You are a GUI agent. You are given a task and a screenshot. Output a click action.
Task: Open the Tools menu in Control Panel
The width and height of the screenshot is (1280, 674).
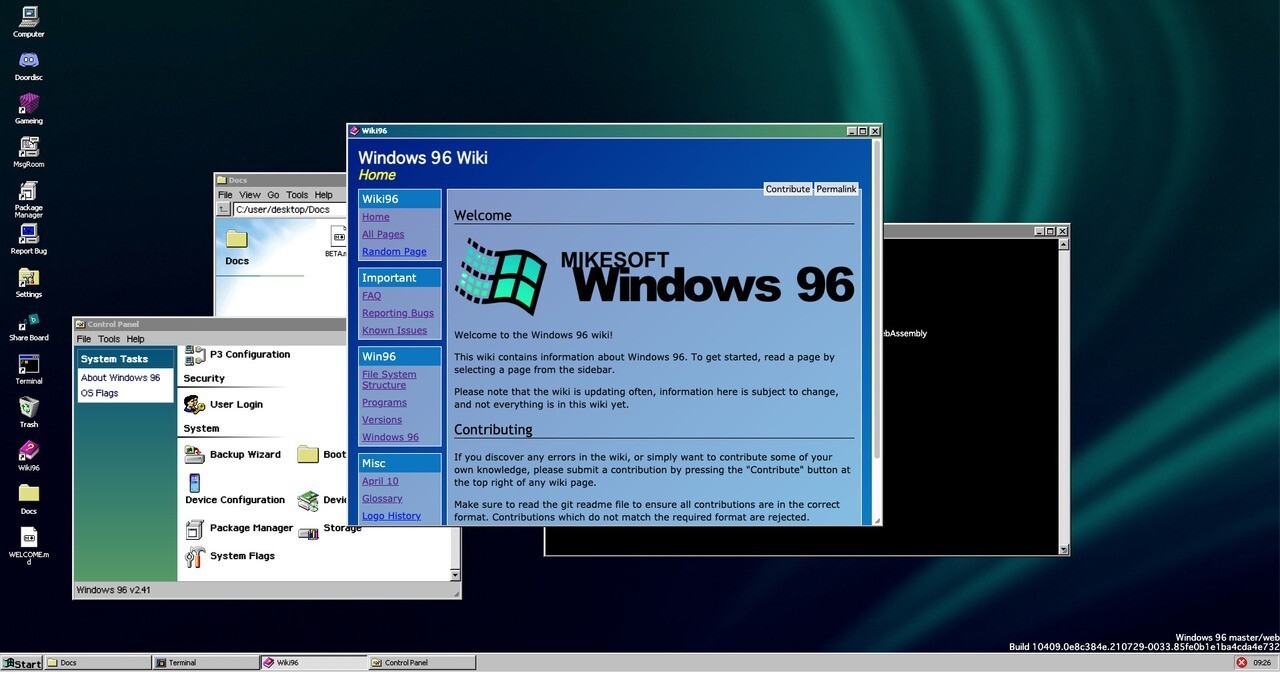click(109, 339)
